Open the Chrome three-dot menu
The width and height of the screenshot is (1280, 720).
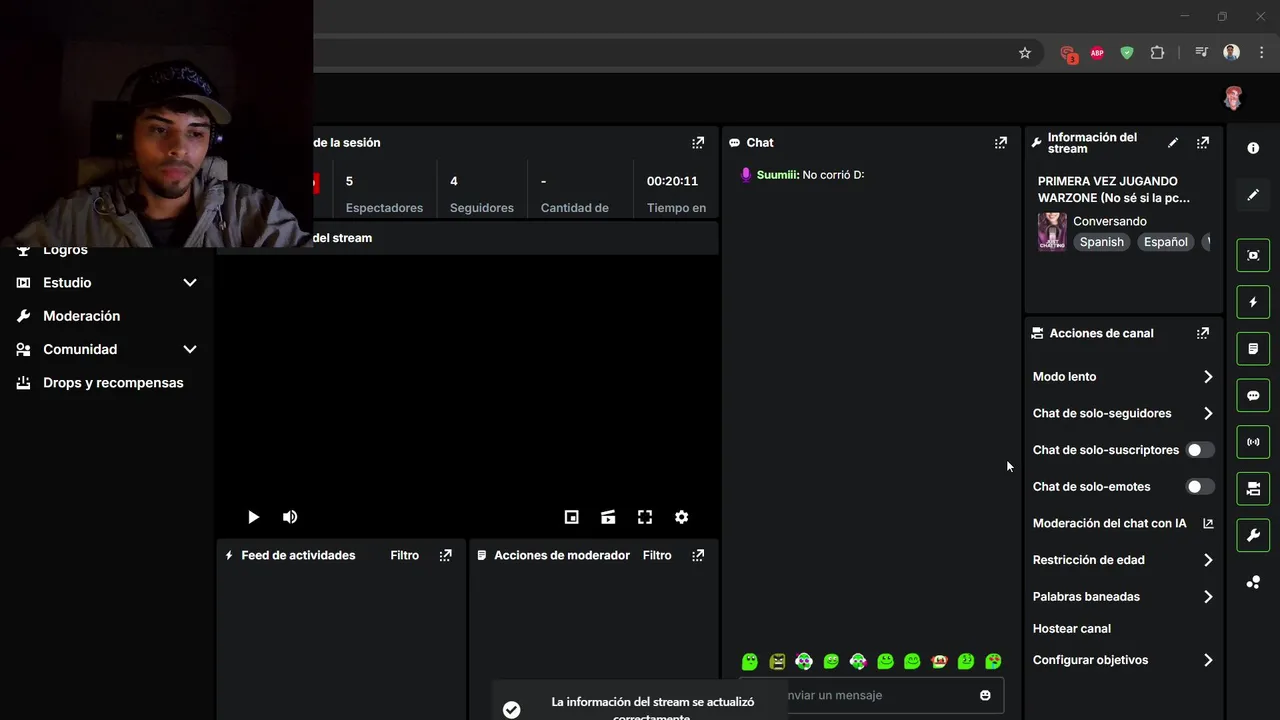[x=1261, y=53]
